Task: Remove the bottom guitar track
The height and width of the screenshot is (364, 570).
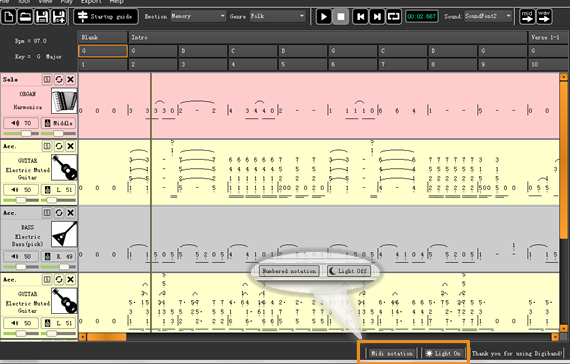Action: point(71,280)
